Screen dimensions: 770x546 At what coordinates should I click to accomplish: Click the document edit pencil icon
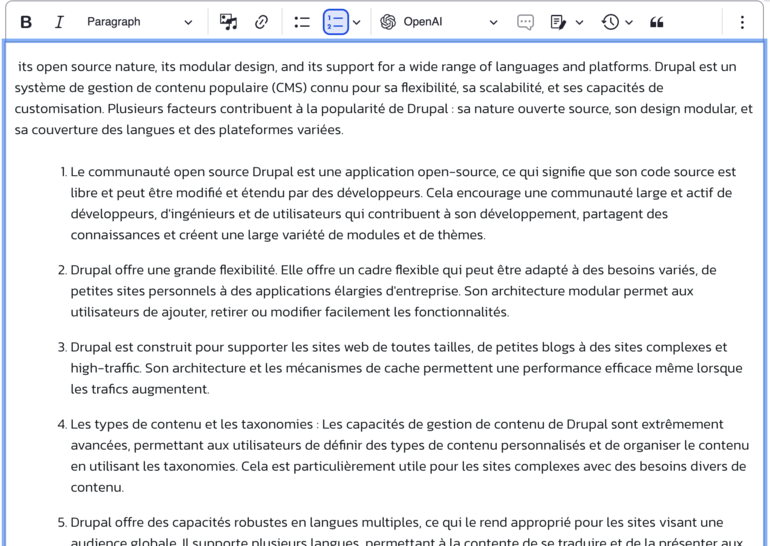[x=558, y=22]
